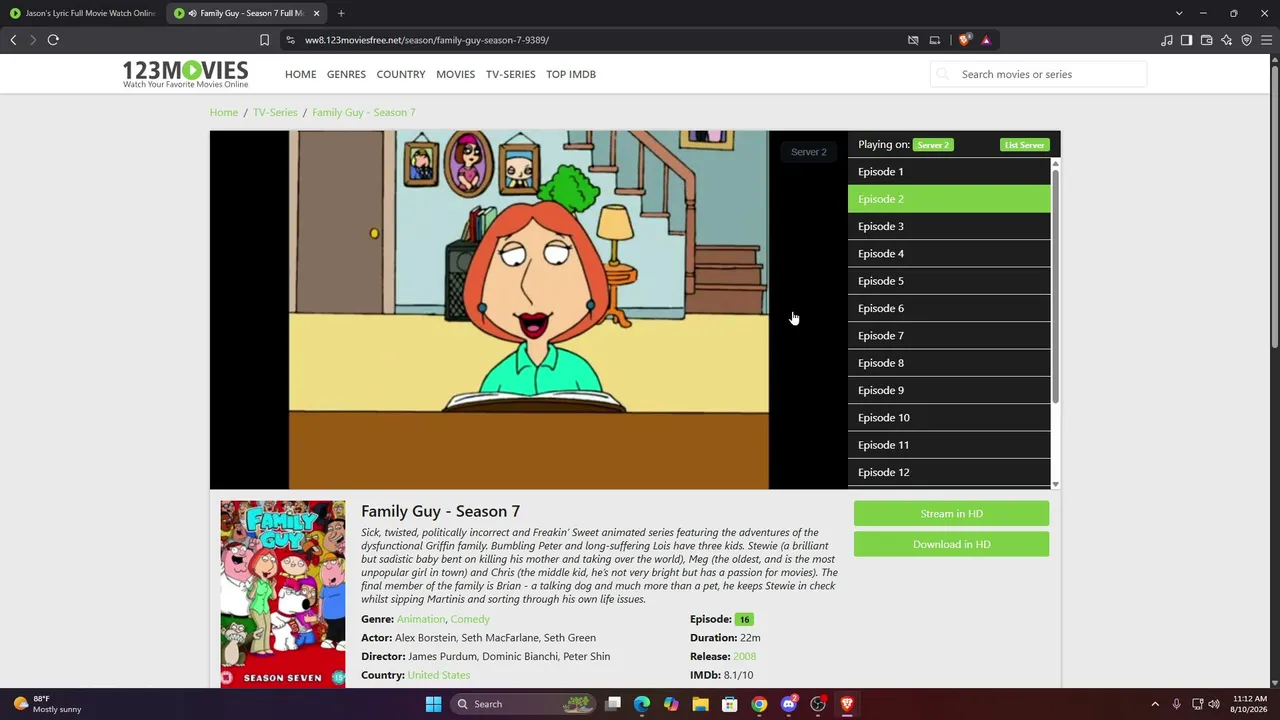Viewport: 1280px width, 720px height.
Task: Open the GENRES menu
Action: point(346,74)
